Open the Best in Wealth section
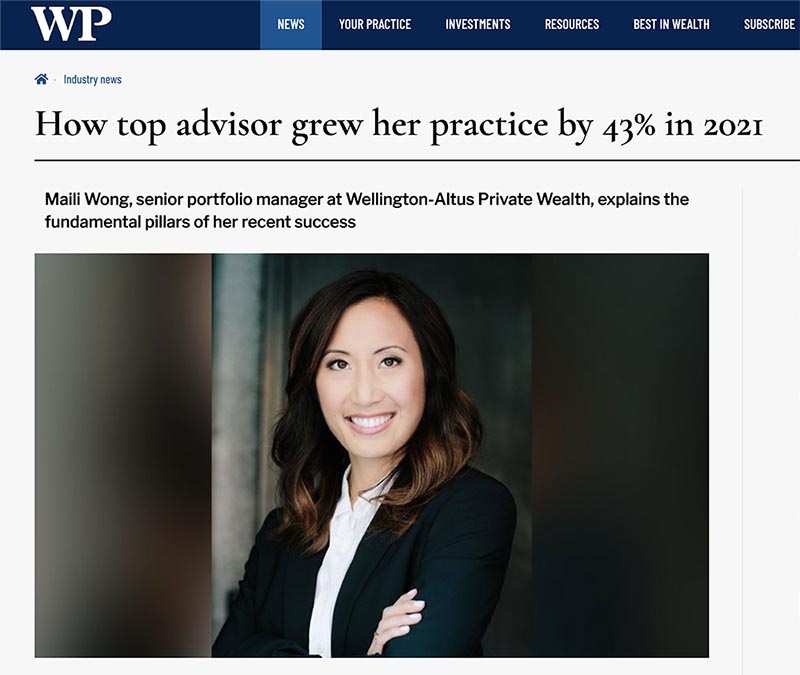 671,24
